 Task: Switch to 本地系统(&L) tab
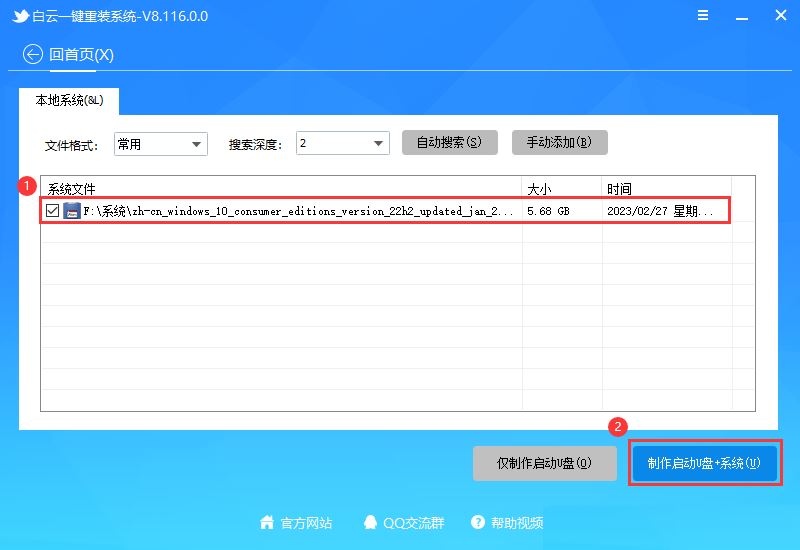pyautogui.click(x=69, y=101)
